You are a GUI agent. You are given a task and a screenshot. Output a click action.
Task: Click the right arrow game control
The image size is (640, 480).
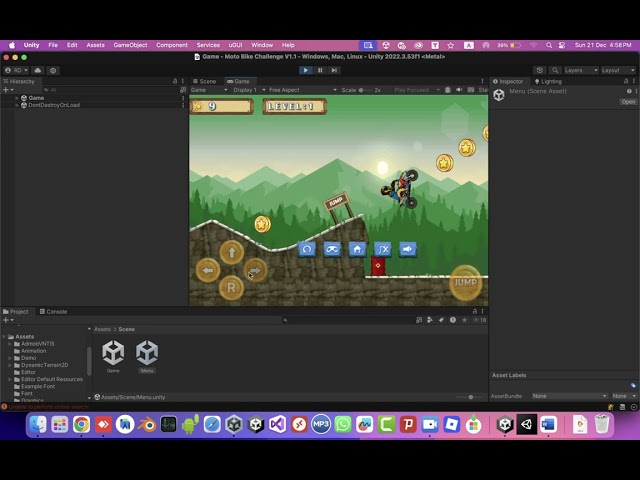click(x=255, y=270)
